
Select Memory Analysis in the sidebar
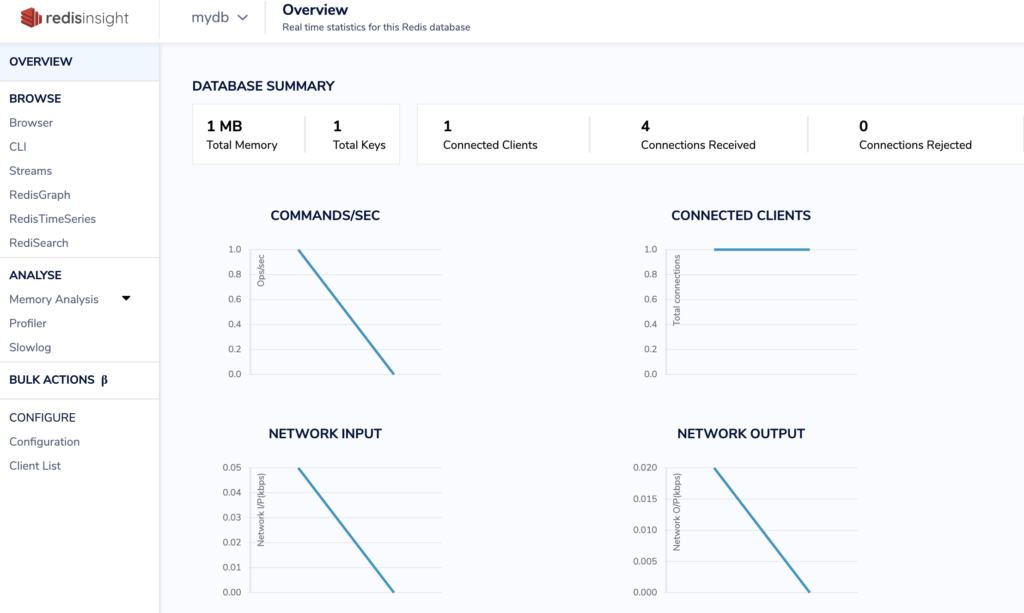[54, 299]
